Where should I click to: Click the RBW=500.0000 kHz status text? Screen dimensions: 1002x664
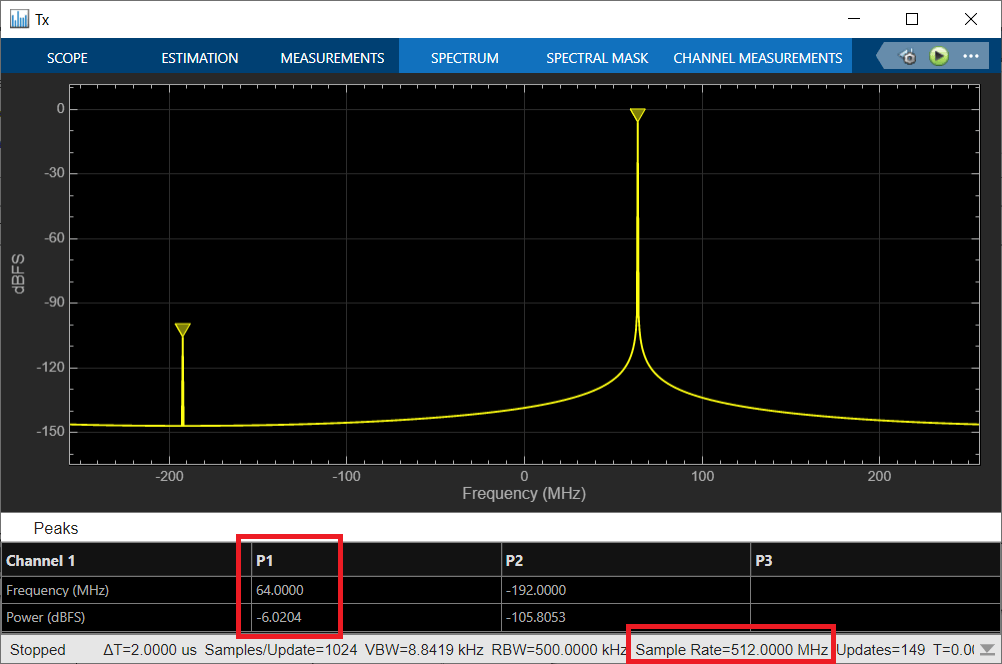[x=559, y=650]
